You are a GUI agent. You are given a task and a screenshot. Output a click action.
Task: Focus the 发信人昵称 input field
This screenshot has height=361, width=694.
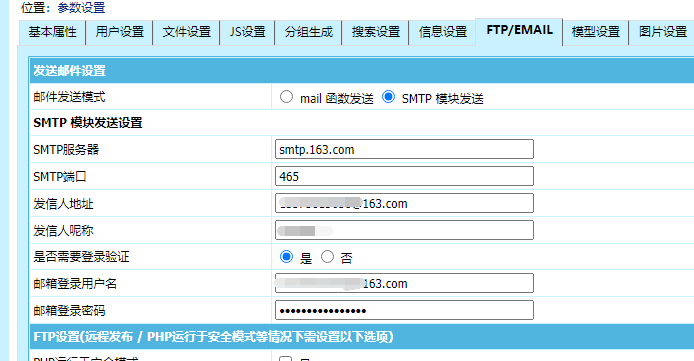click(404, 230)
